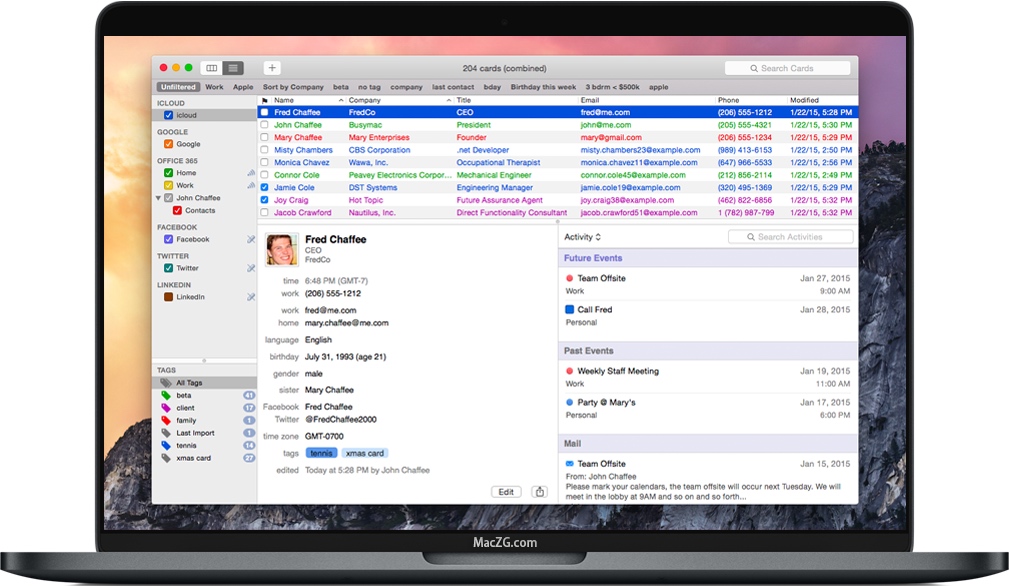Image resolution: width=1009 pixels, height=586 pixels.
Task: Toggle the icloud account checkbox
Action: point(169,115)
